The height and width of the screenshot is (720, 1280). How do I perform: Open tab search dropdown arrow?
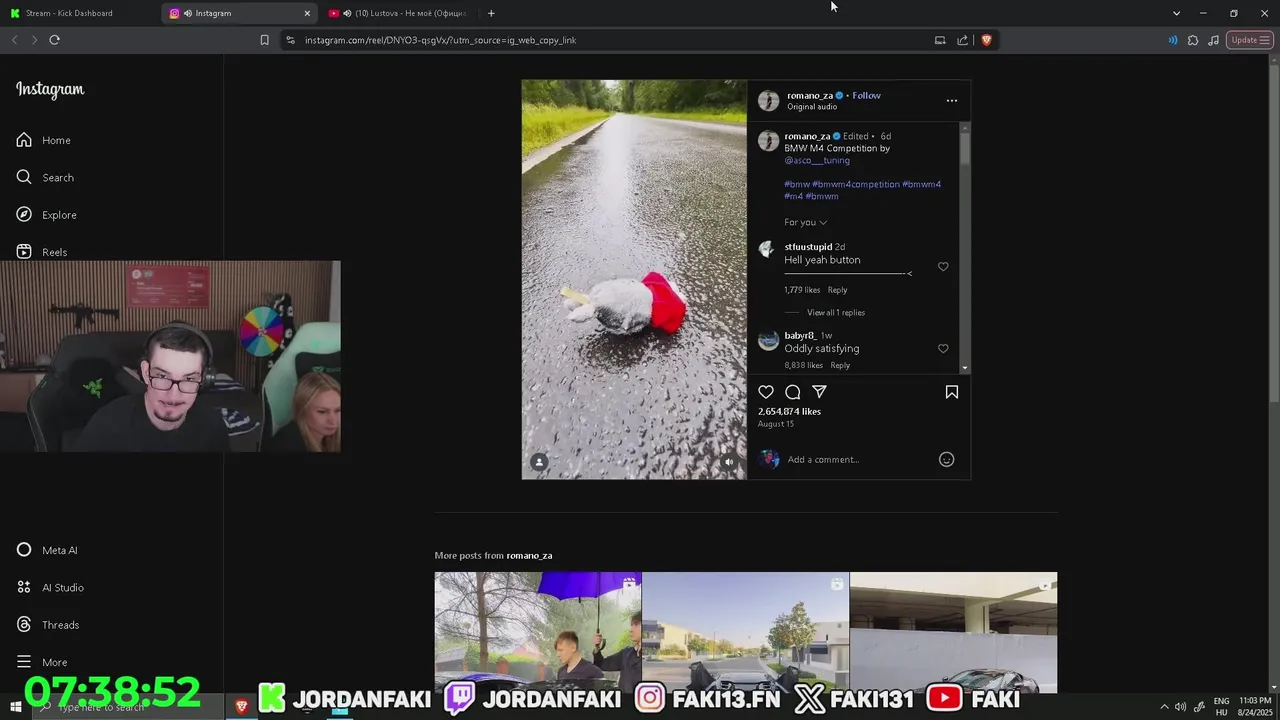(1176, 13)
